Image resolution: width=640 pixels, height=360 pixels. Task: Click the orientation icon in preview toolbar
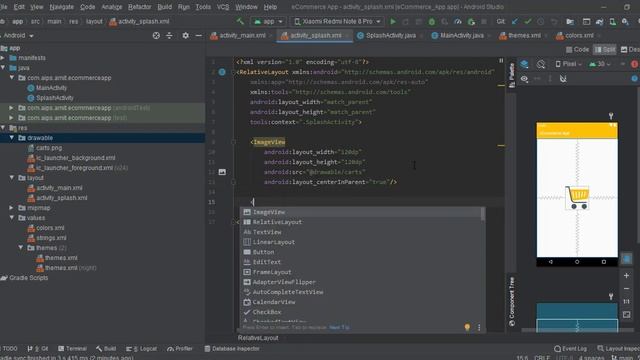[541, 64]
